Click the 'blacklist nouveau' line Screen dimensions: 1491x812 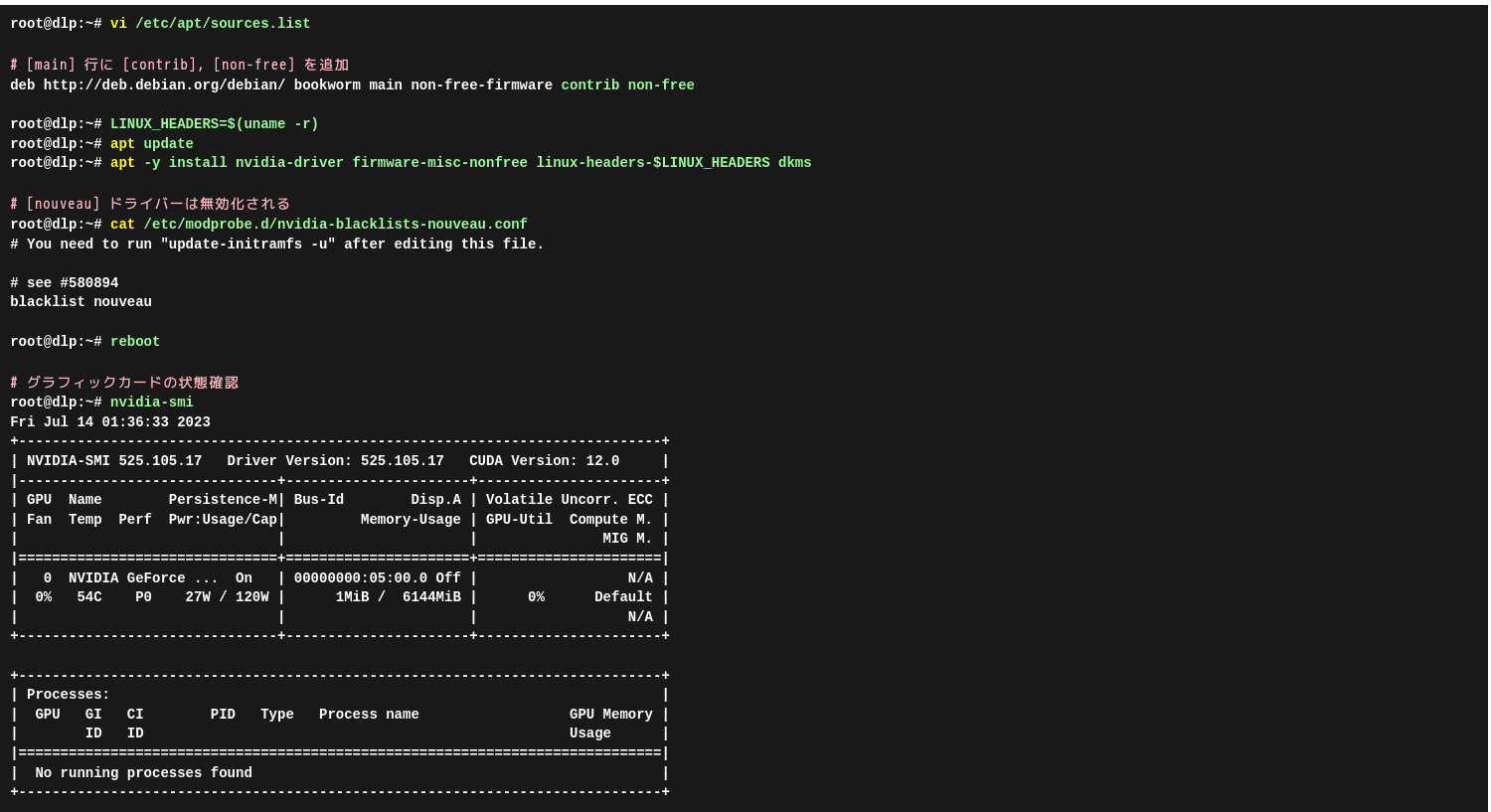82,302
